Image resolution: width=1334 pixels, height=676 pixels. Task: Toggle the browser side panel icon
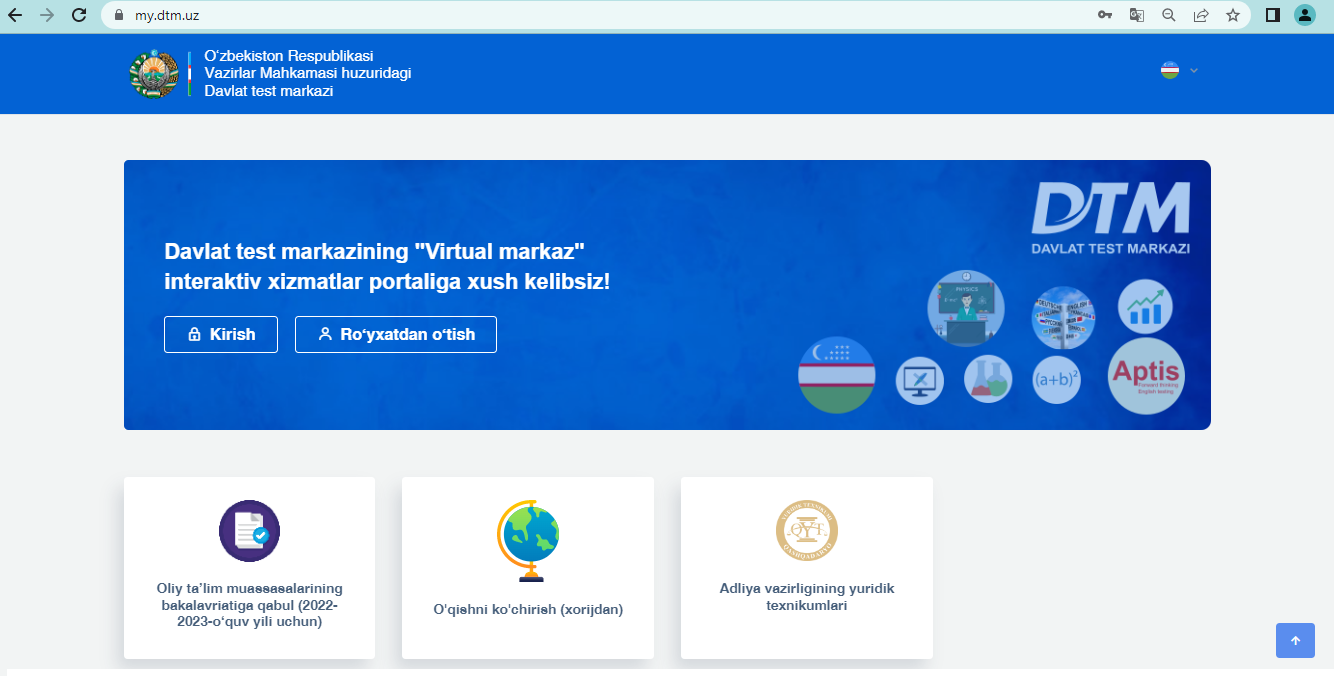(1273, 15)
